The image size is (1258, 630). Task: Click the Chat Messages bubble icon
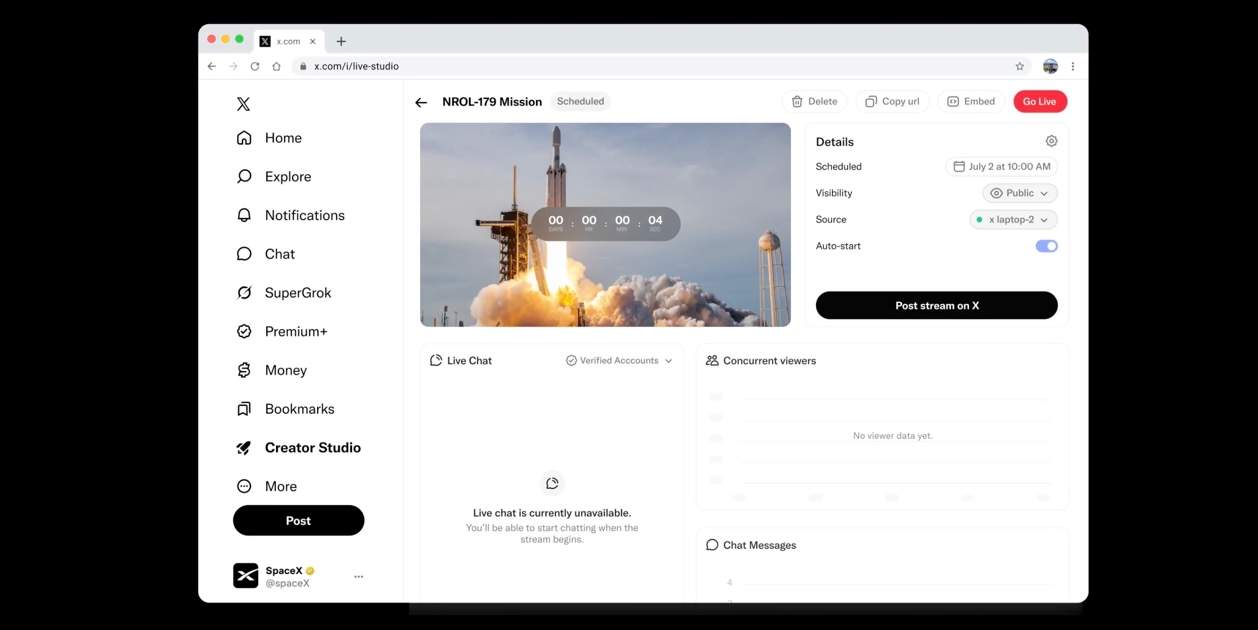712,545
